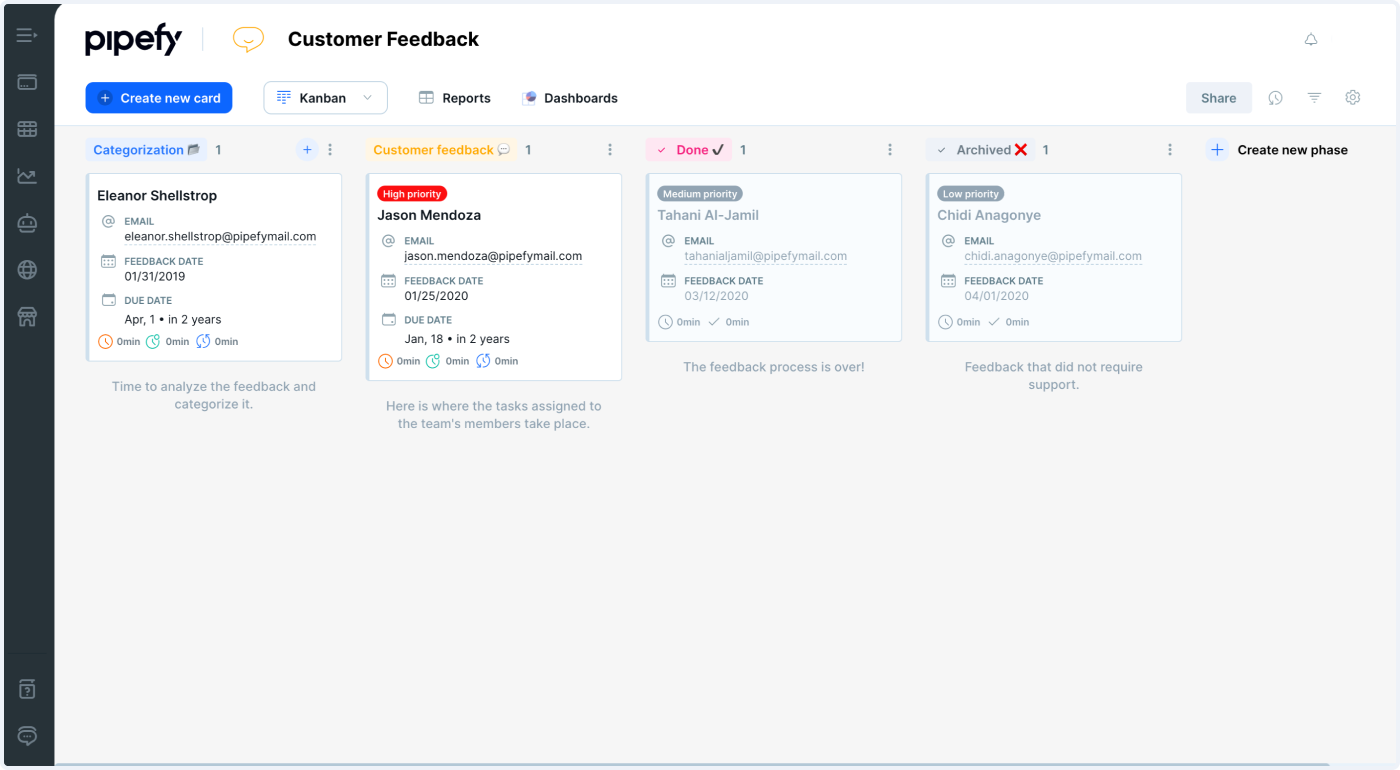Click the globe portals icon in sidebar

tap(27, 269)
